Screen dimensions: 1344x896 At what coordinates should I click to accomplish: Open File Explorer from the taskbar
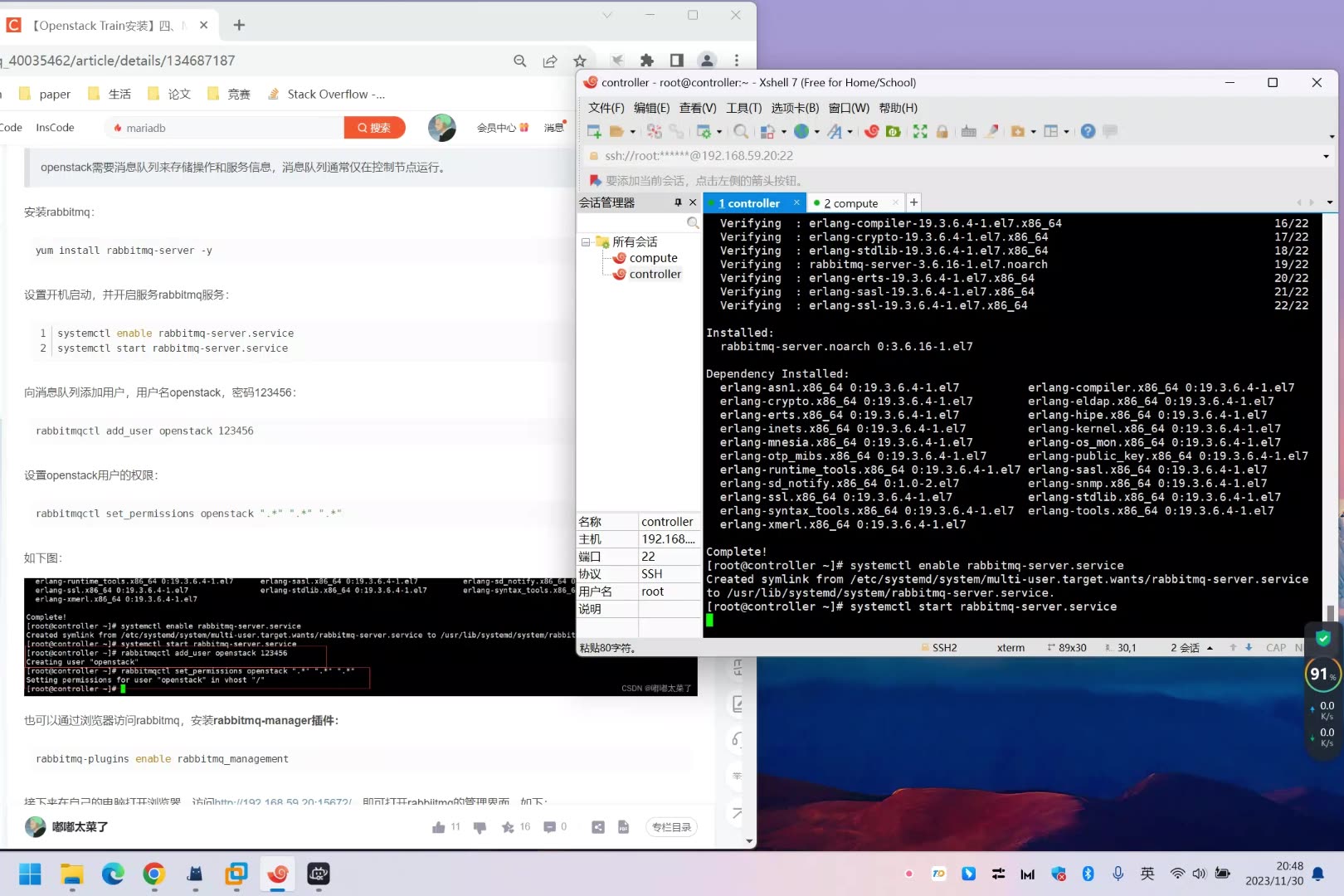(x=72, y=874)
